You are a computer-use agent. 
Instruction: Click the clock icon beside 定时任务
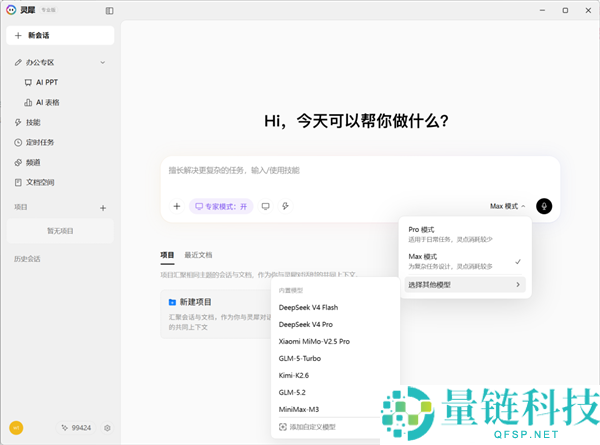(x=18, y=143)
